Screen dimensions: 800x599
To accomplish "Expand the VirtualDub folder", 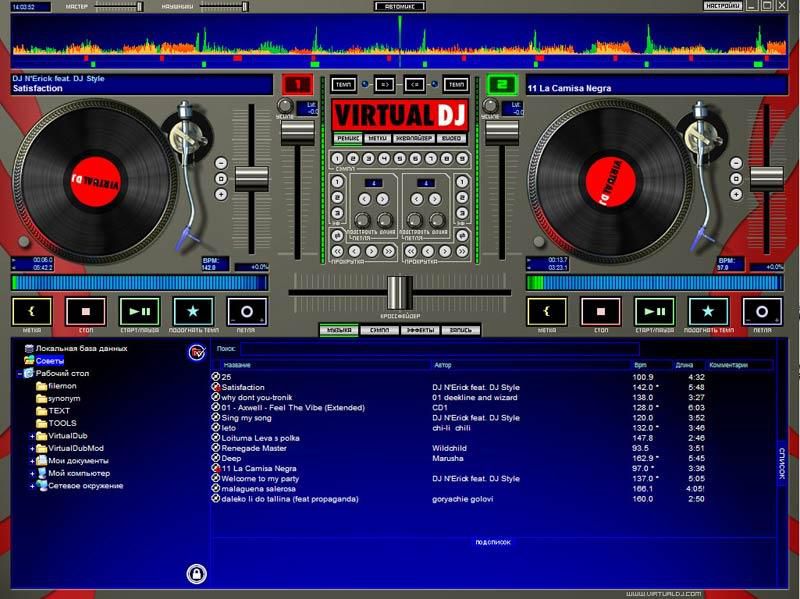I will (32, 436).
